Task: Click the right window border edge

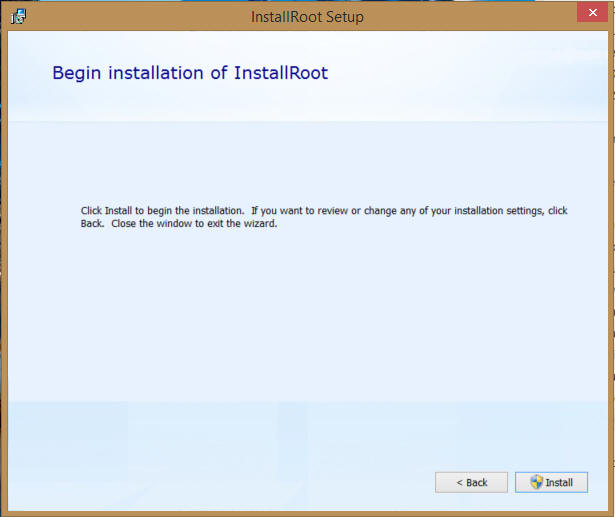Action: point(610,260)
